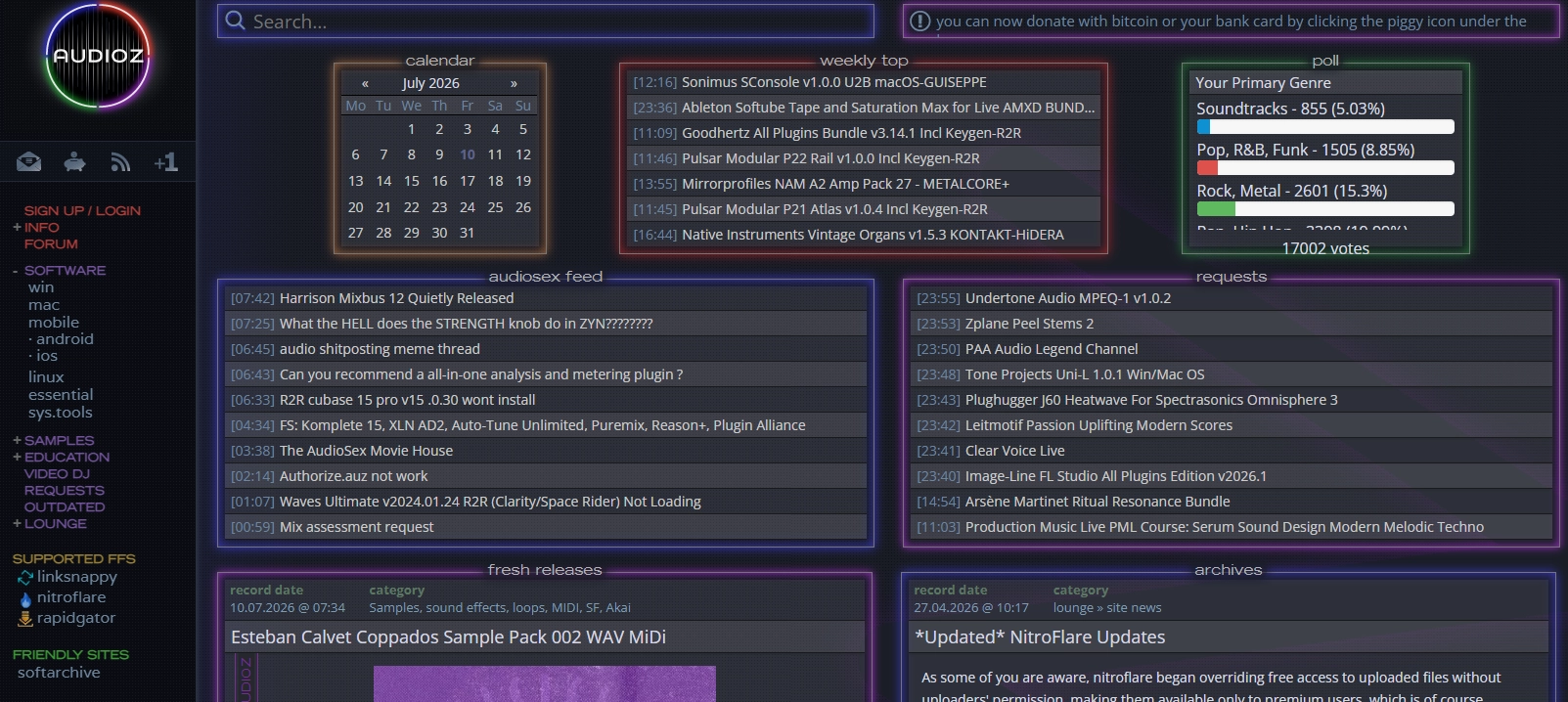The height and width of the screenshot is (702, 1568).
Task: Open the VIDEO DJ section
Action: [57, 473]
